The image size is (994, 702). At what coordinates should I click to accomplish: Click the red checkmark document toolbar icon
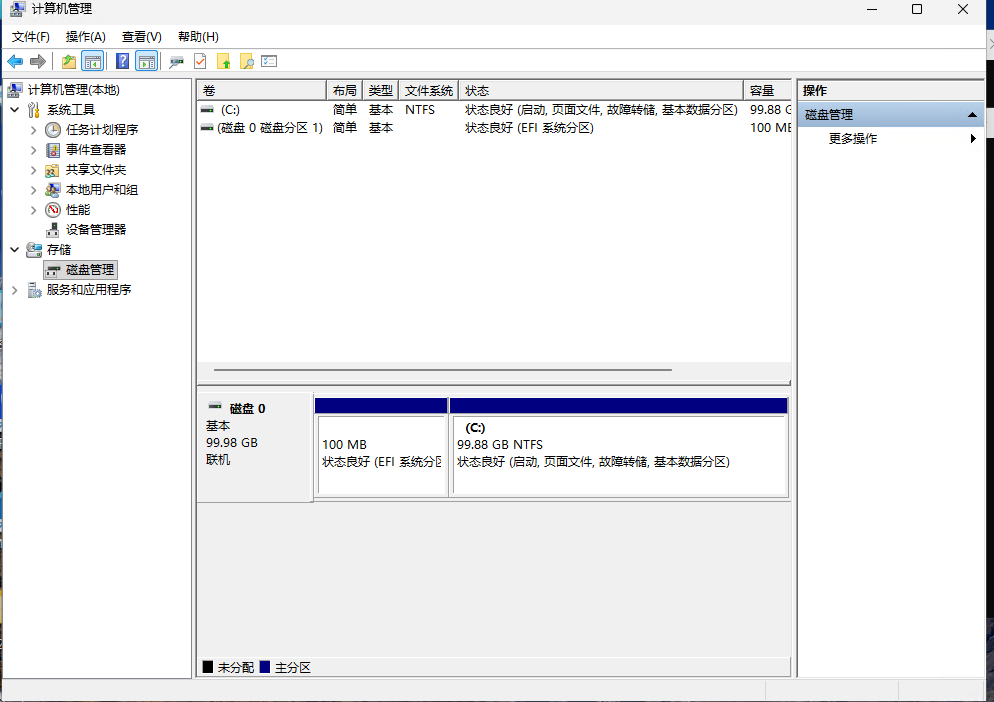[200, 61]
